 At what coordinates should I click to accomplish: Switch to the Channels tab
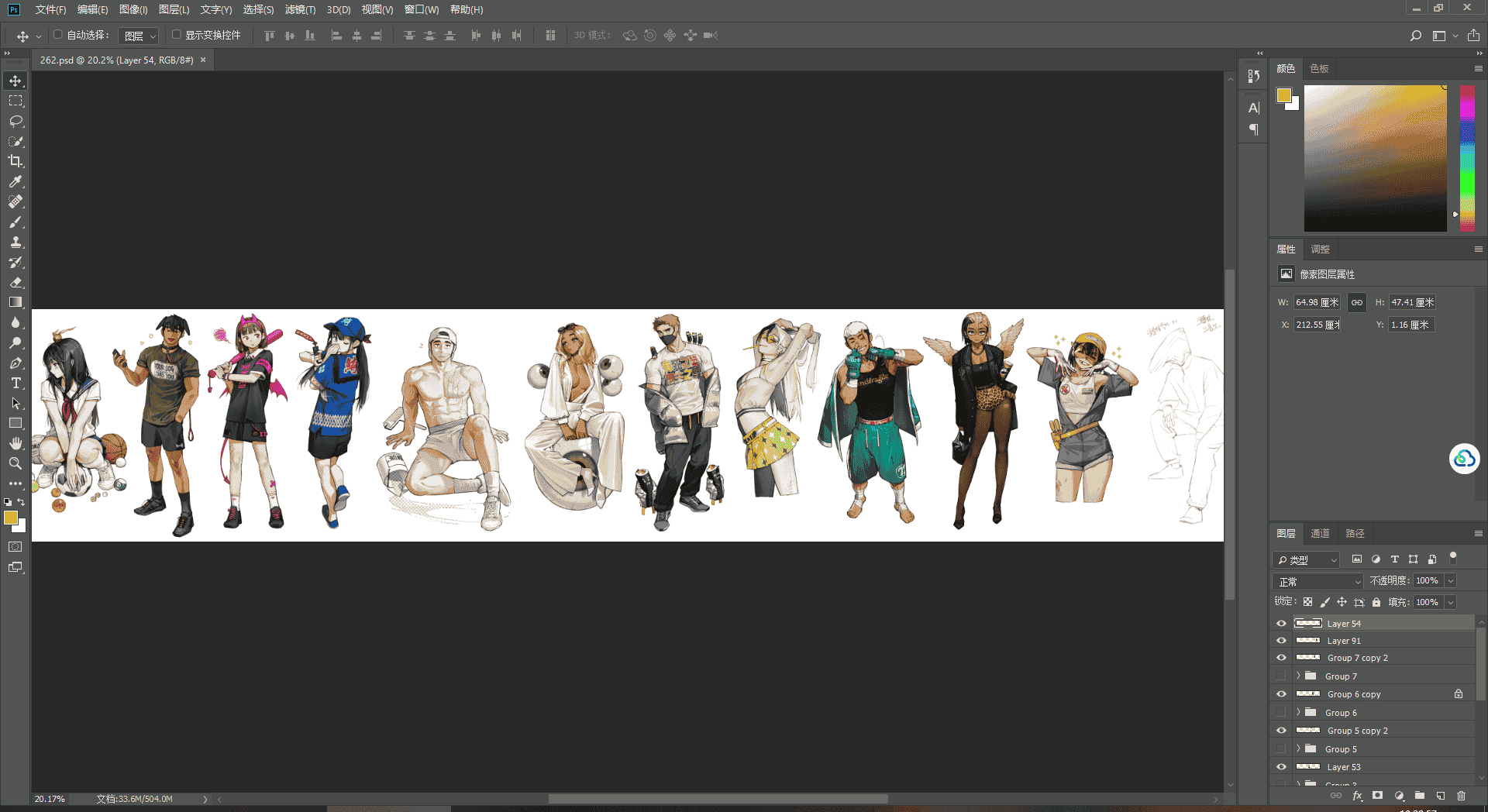coord(1320,533)
